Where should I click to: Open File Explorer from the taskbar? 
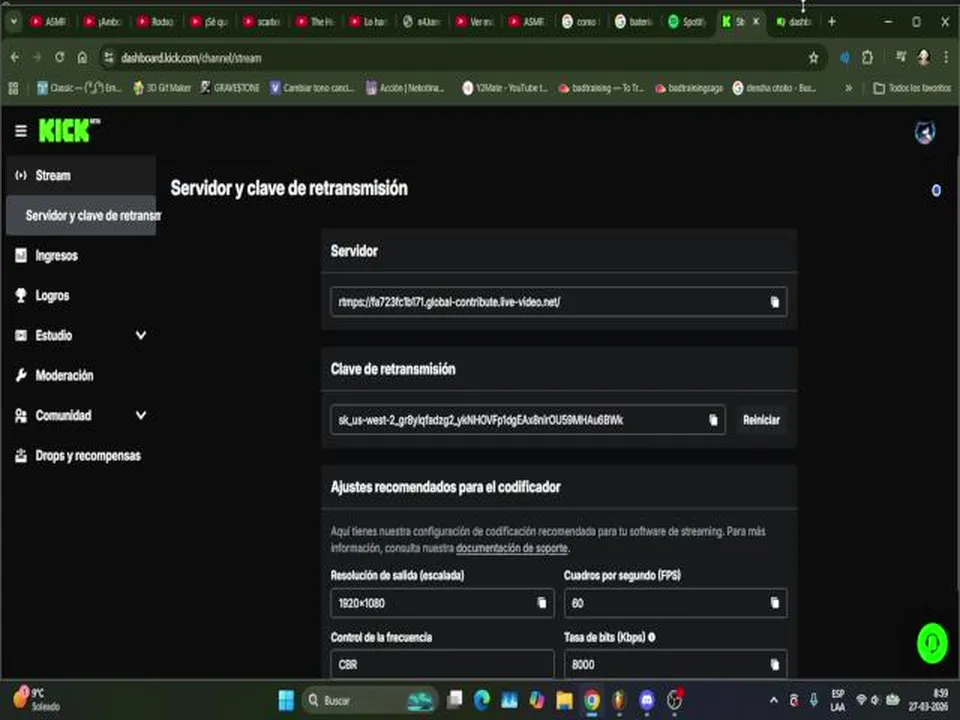pos(564,700)
